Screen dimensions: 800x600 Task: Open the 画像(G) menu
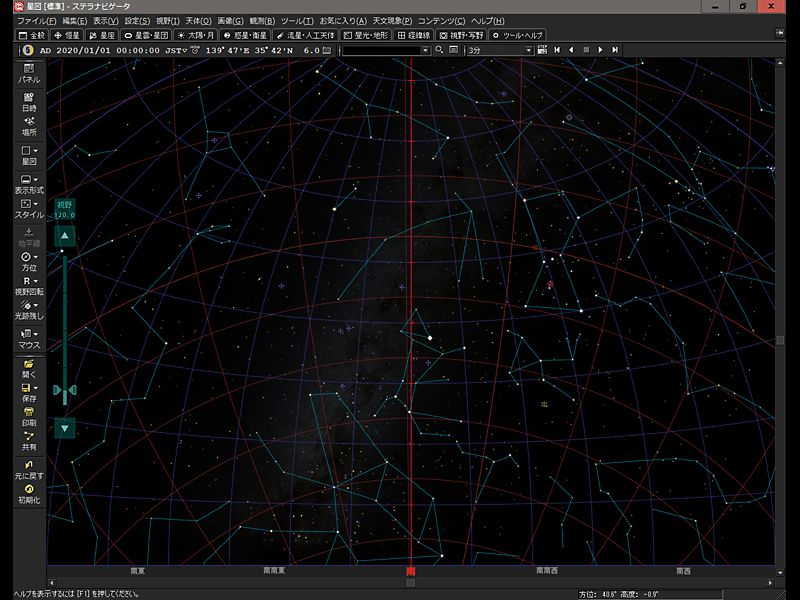pos(230,21)
